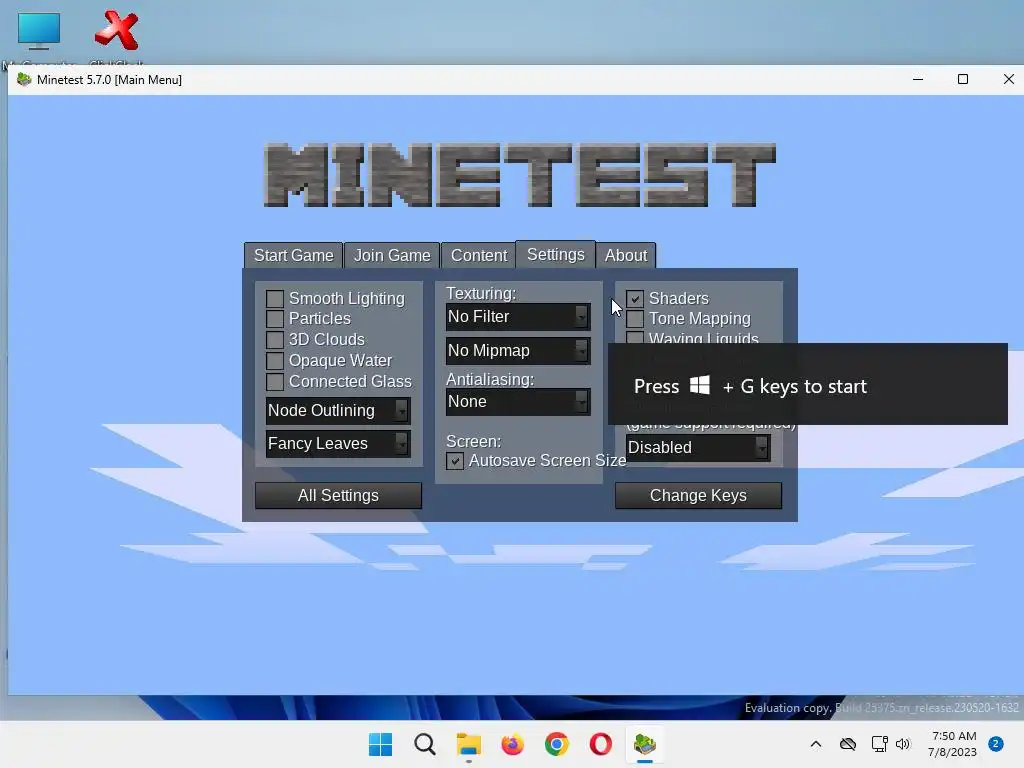The image size is (1024, 768).
Task: Open the taskbar clock showing 7:50 AM
Action: (952, 744)
